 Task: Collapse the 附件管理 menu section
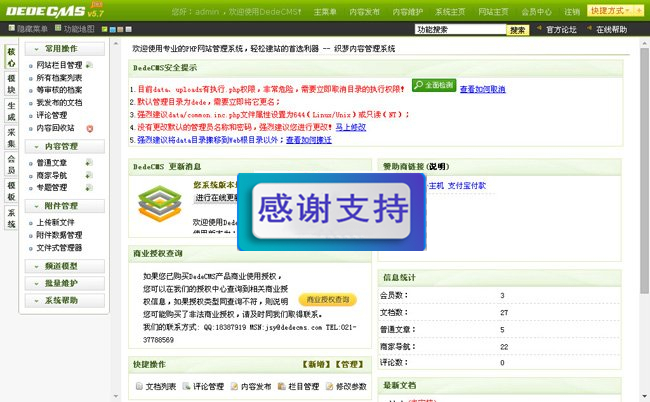point(65,206)
